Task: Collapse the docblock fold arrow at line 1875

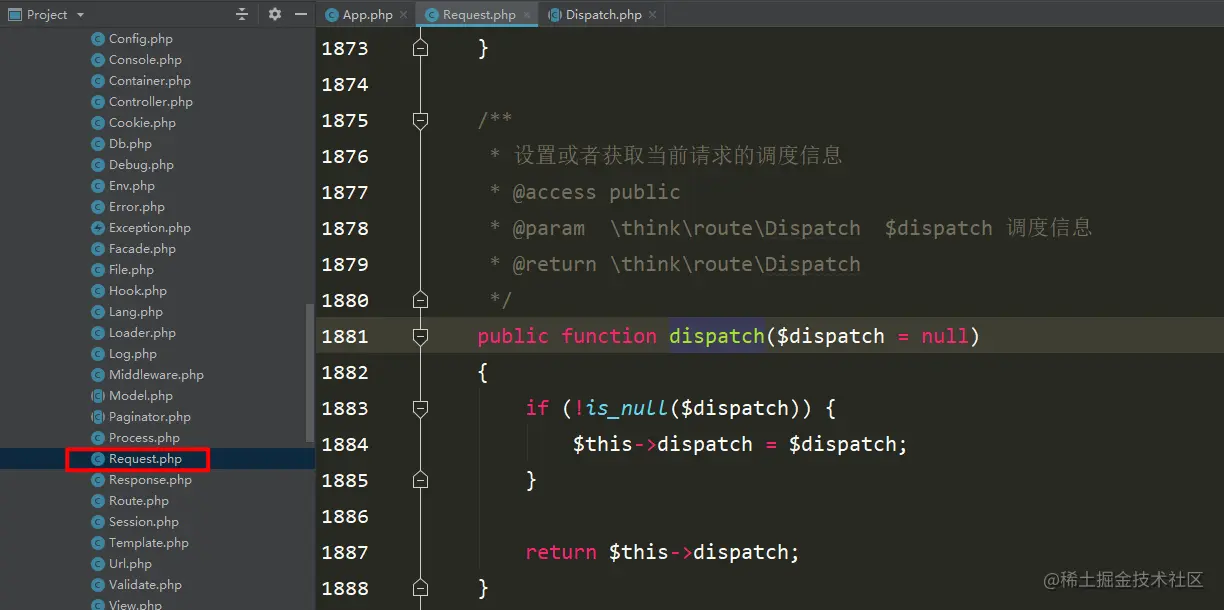Action: tap(420, 120)
